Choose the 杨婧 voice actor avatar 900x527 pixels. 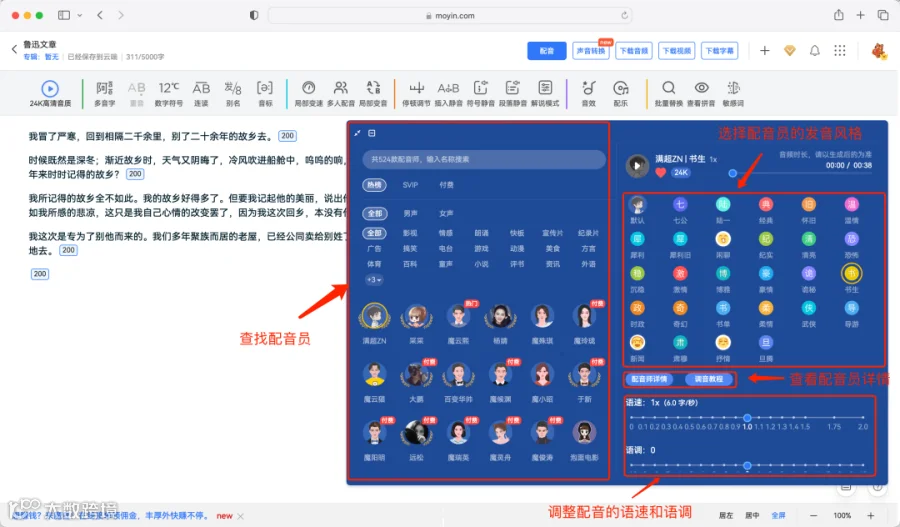click(x=501, y=316)
